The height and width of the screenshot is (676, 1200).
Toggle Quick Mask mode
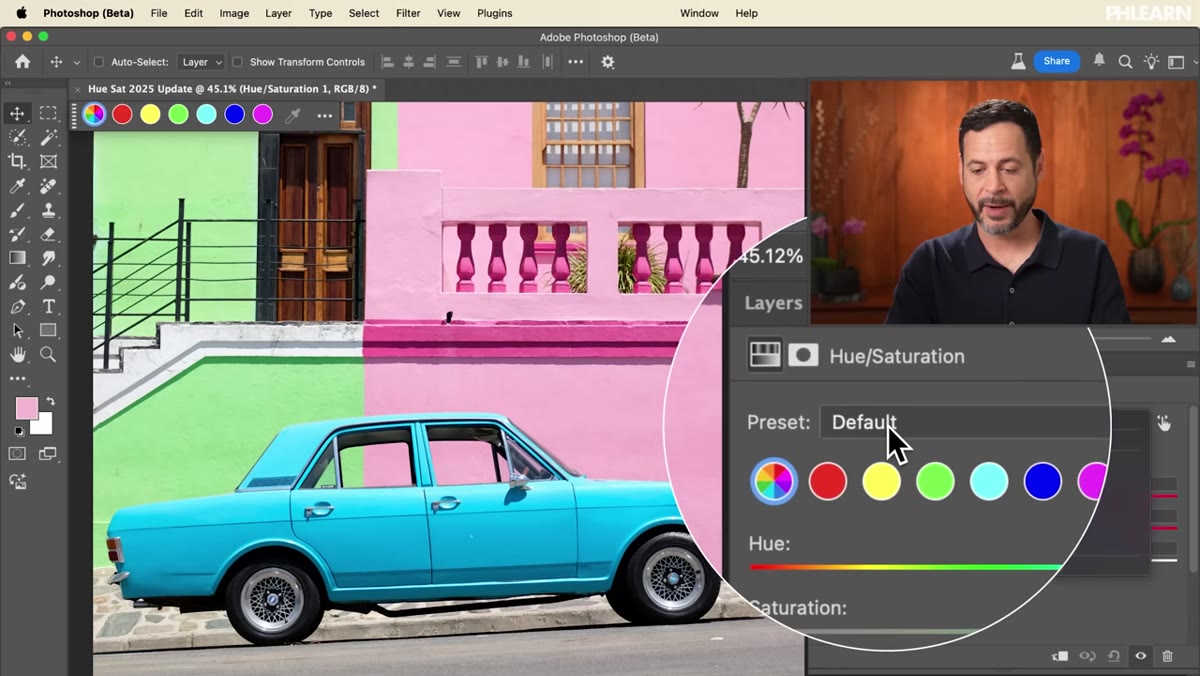coord(17,454)
